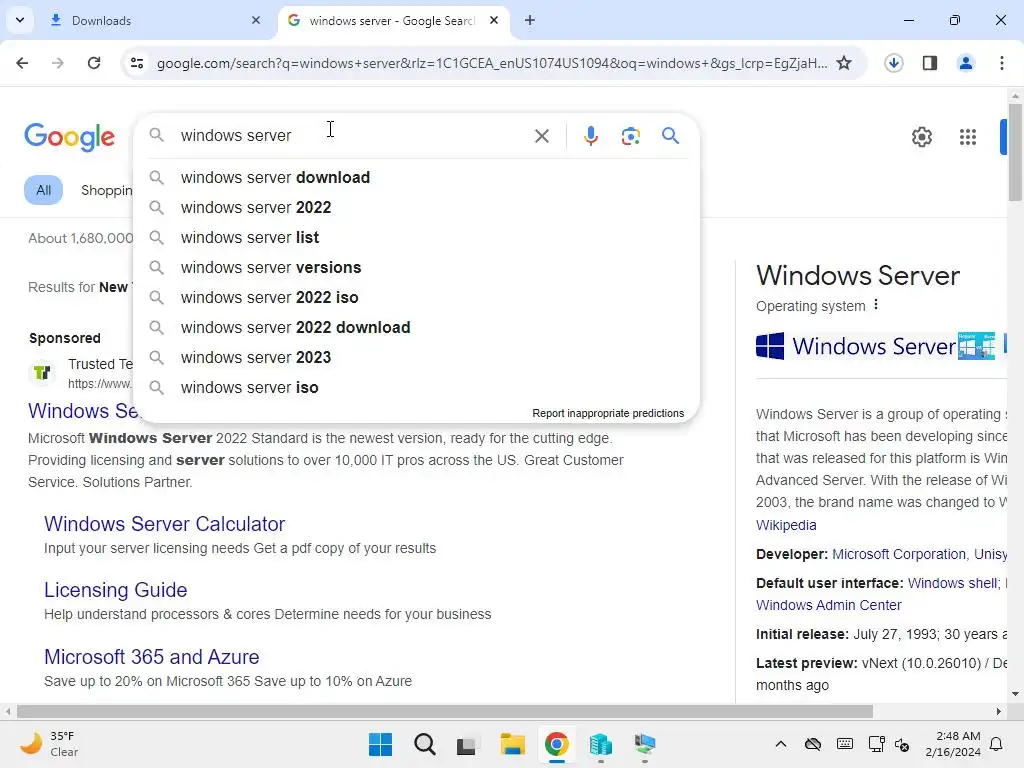Open Task View on the taskbar

(x=468, y=744)
